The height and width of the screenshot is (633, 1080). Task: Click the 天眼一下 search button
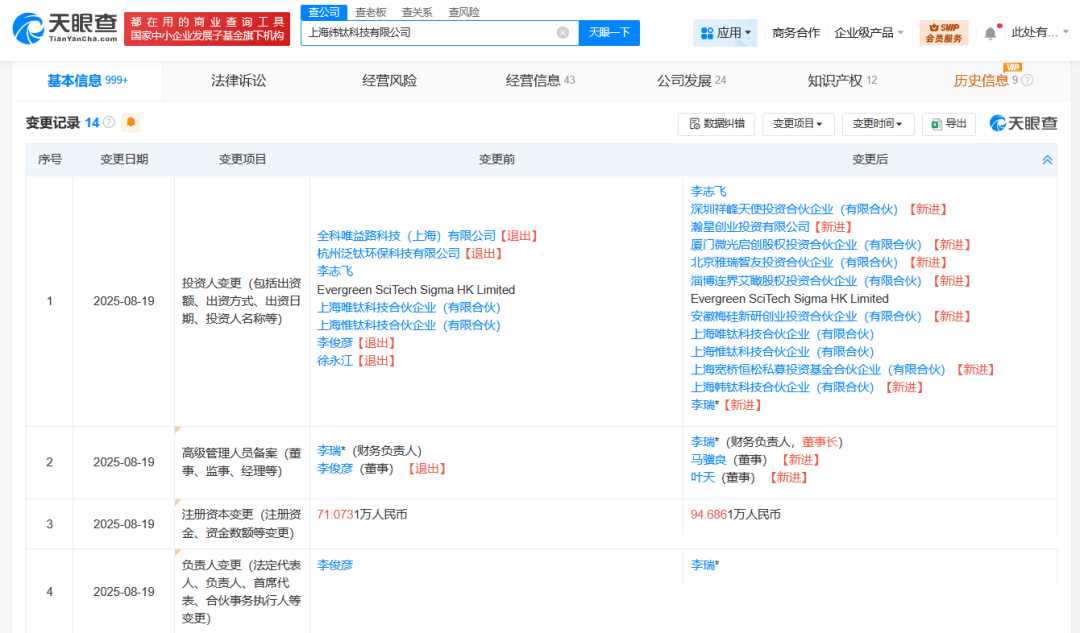pyautogui.click(x=609, y=32)
